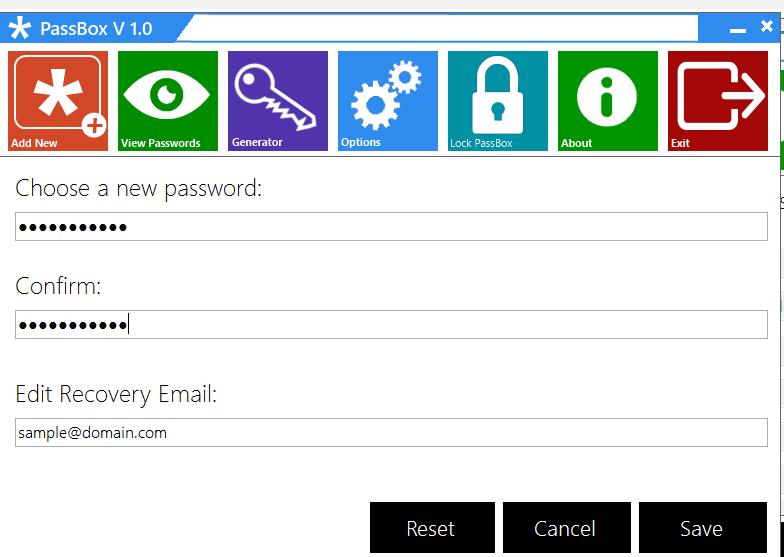Click the red Exit tile
This screenshot has height=557, width=784.
pos(718,100)
